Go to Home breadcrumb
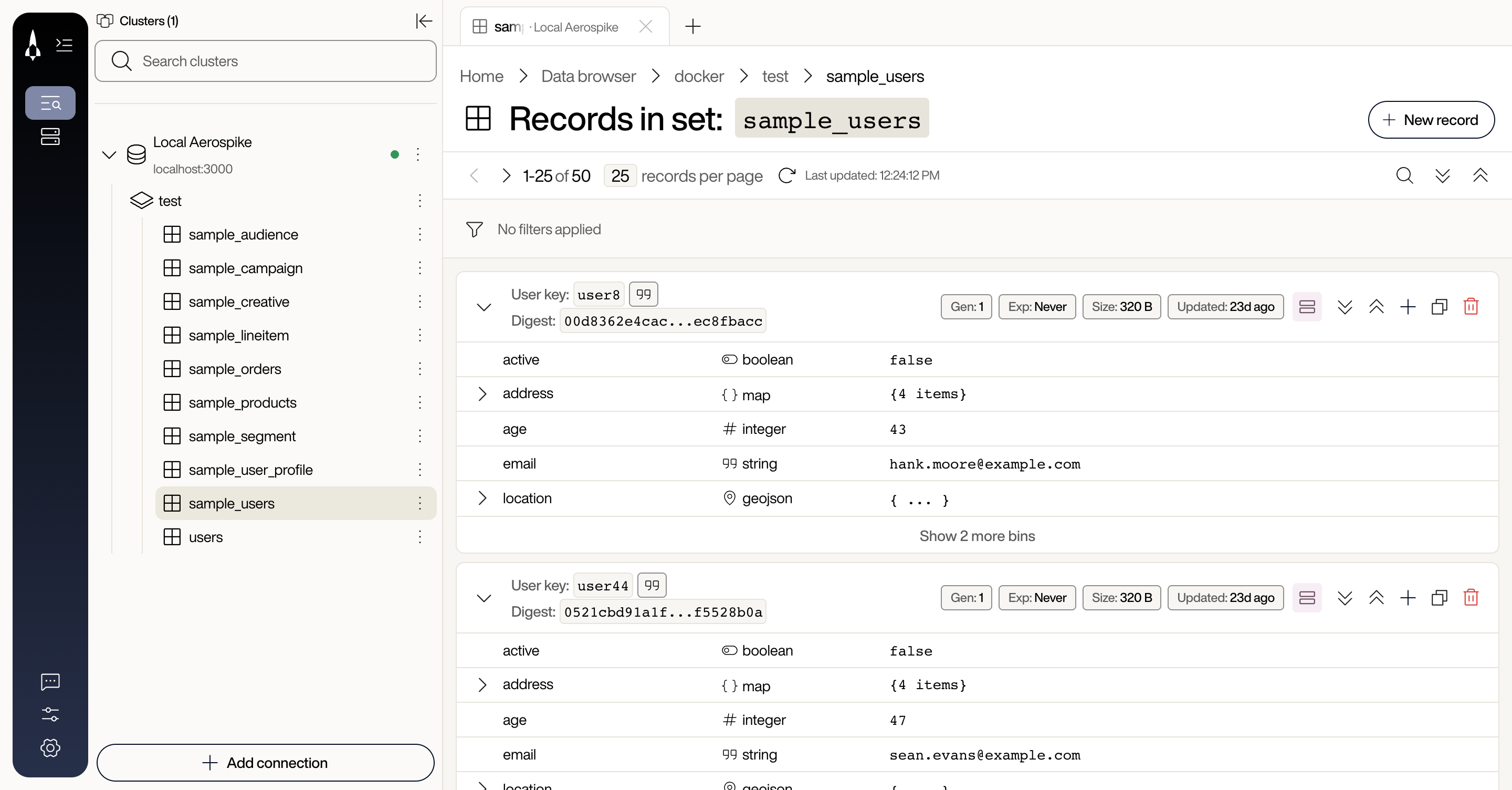 click(481, 76)
